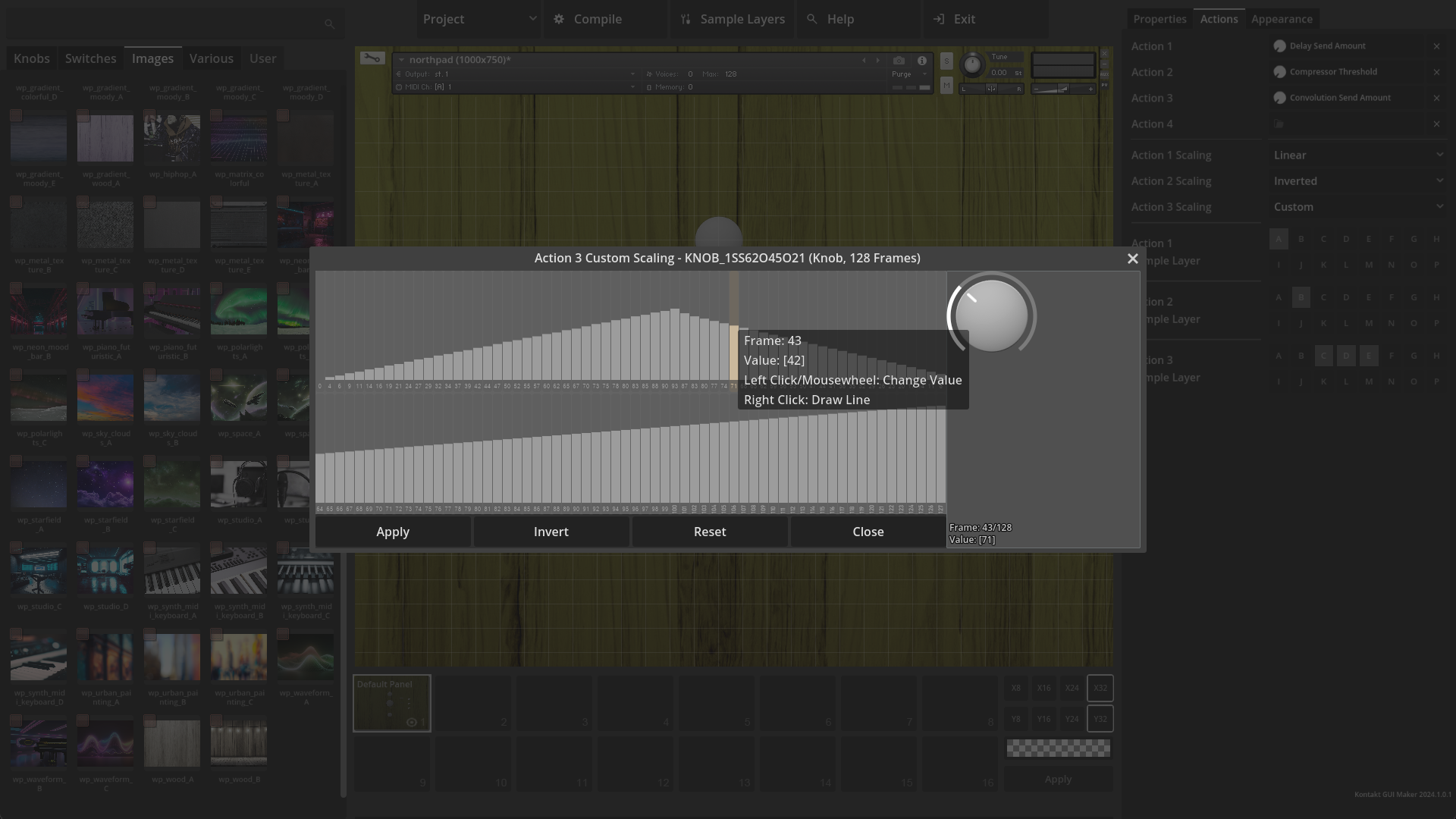Switch to the Knobs tab
This screenshot has height=819, width=1456.
[32, 58]
